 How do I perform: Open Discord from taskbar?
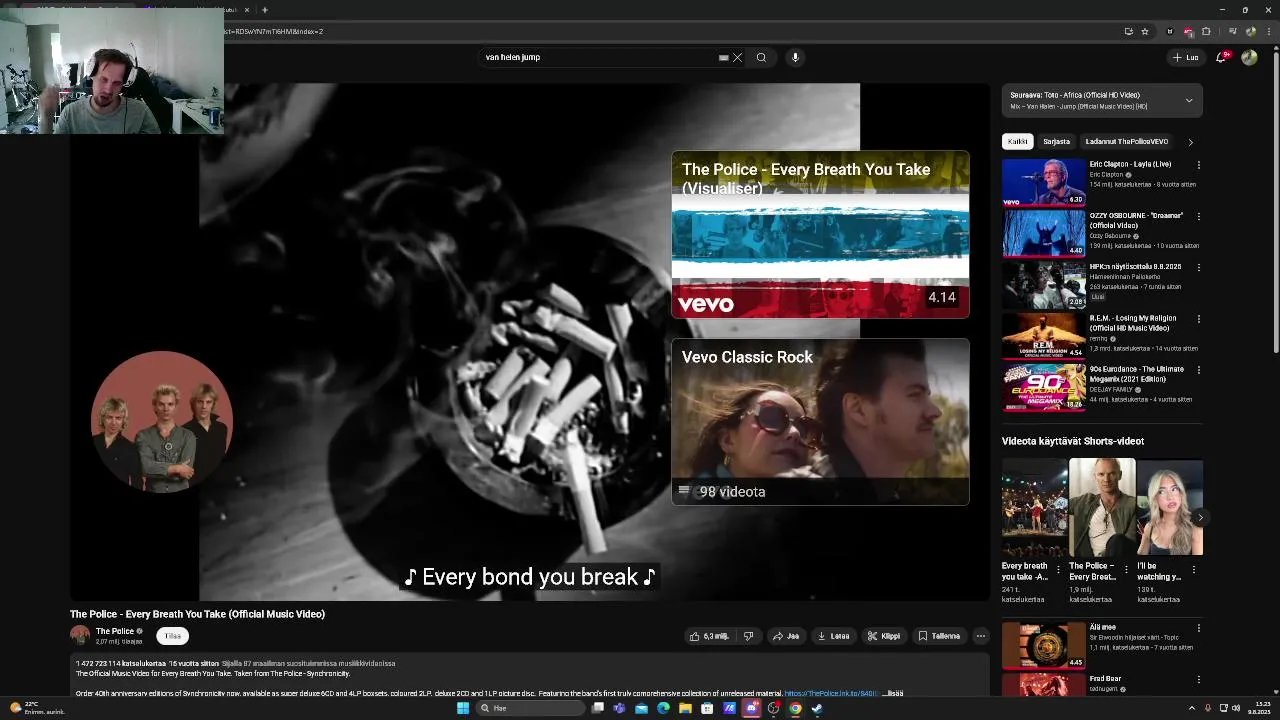click(x=751, y=708)
